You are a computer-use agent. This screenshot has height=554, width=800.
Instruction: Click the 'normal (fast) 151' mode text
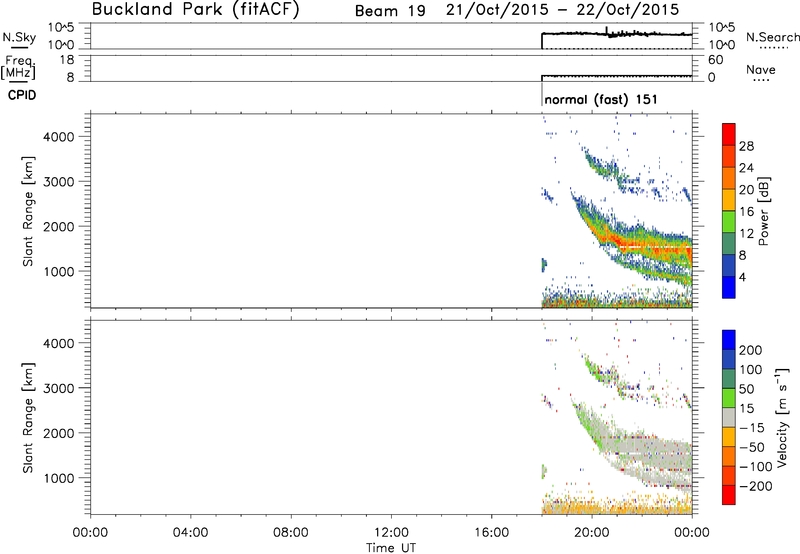click(x=601, y=99)
